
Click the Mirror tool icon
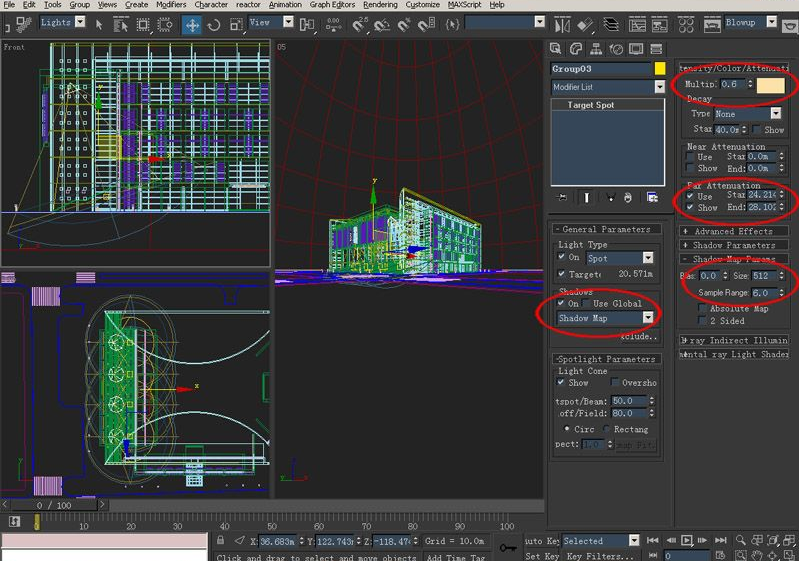point(562,24)
